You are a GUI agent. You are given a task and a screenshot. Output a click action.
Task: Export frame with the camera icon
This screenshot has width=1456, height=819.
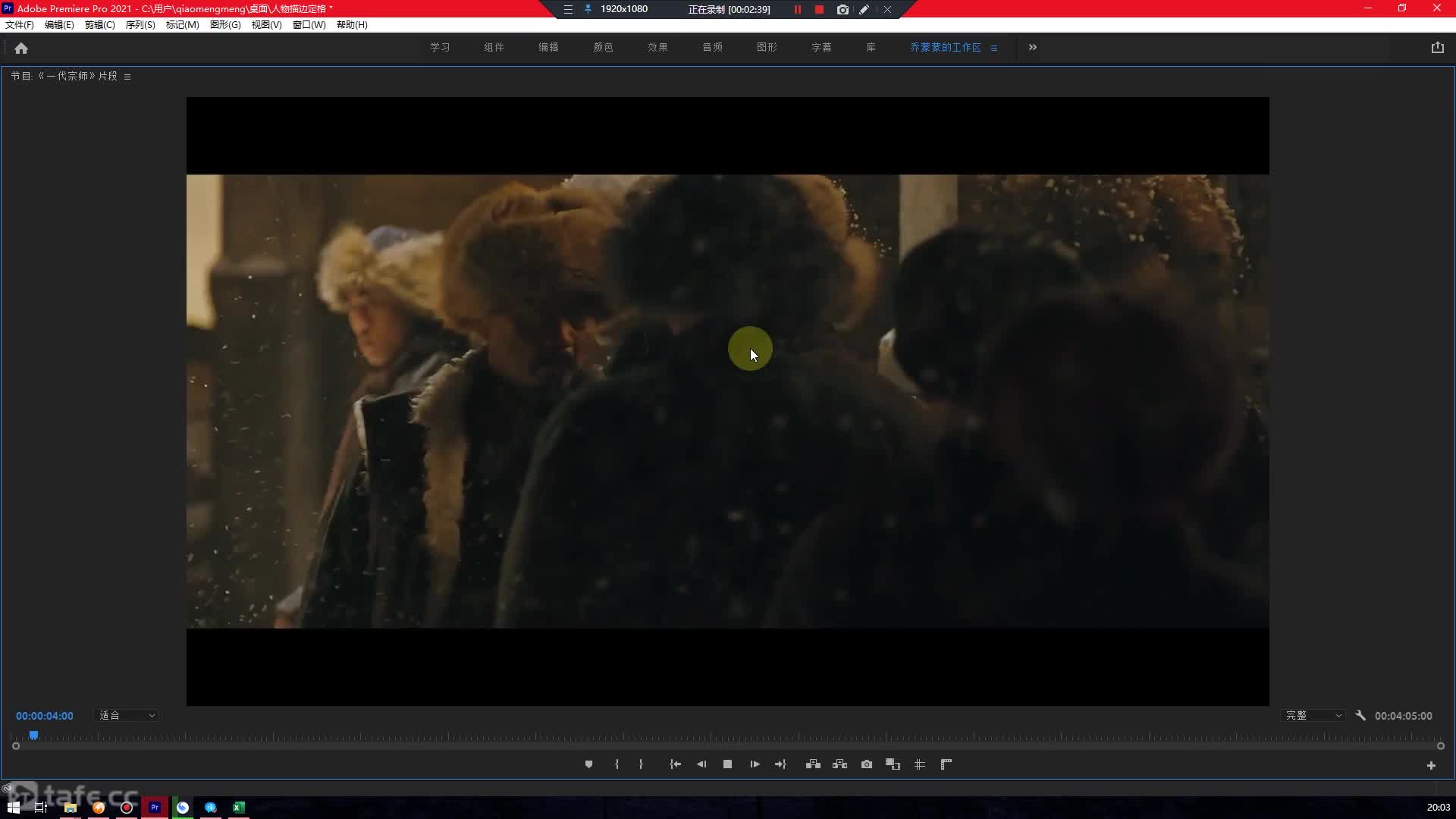click(867, 764)
